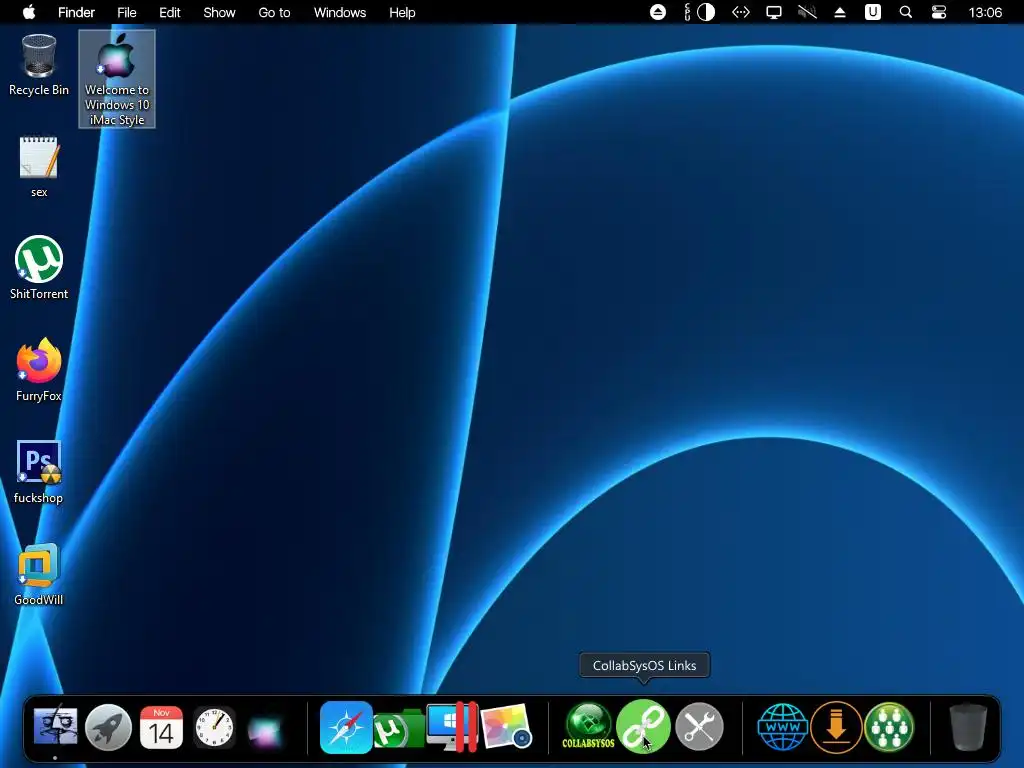
Task: Select the green torrent client desktop icon
Action: tap(39, 268)
